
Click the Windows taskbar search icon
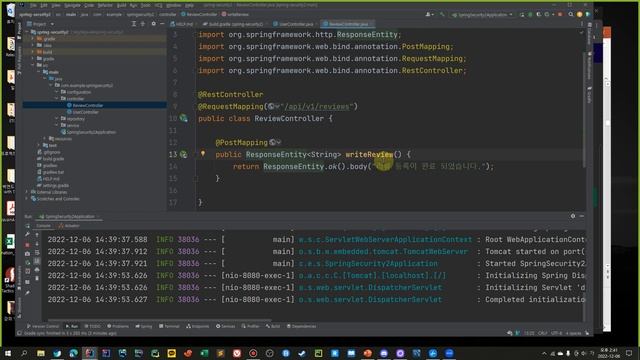point(24,353)
